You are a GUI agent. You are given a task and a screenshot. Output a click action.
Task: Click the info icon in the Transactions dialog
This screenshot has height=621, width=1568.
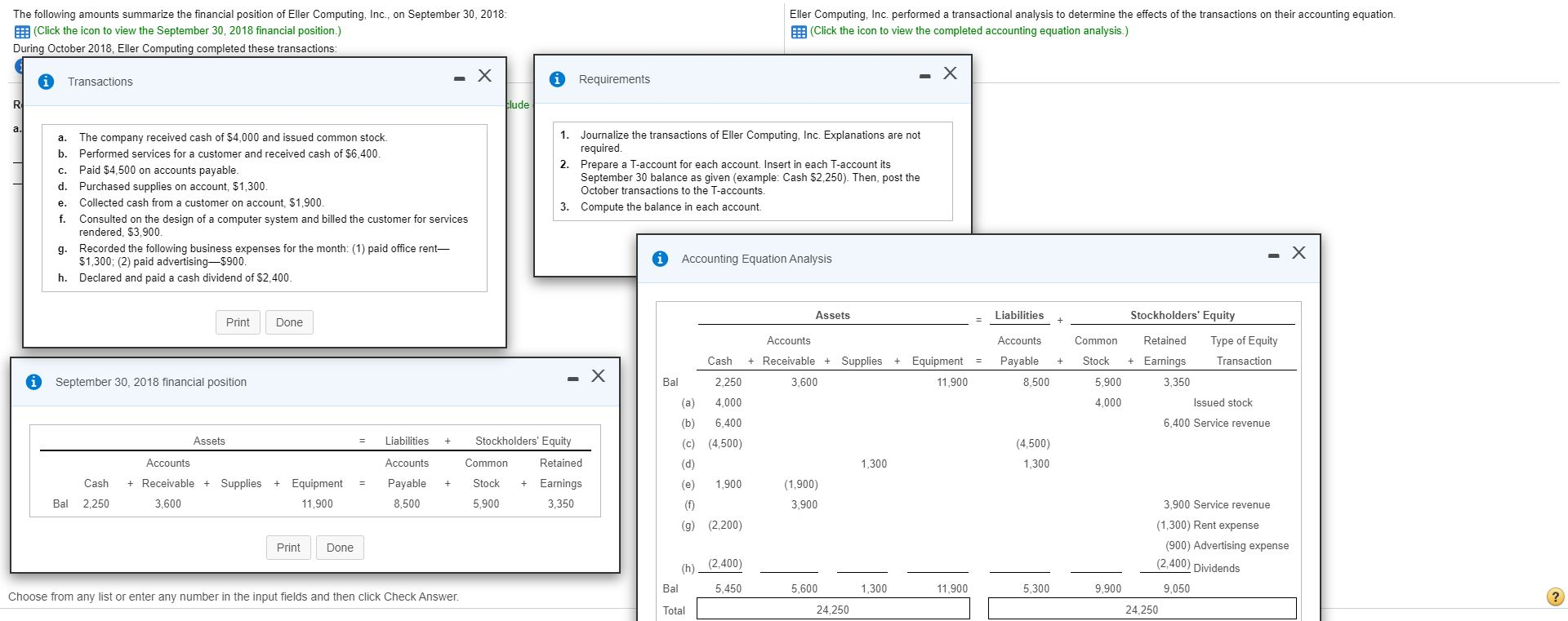point(47,82)
